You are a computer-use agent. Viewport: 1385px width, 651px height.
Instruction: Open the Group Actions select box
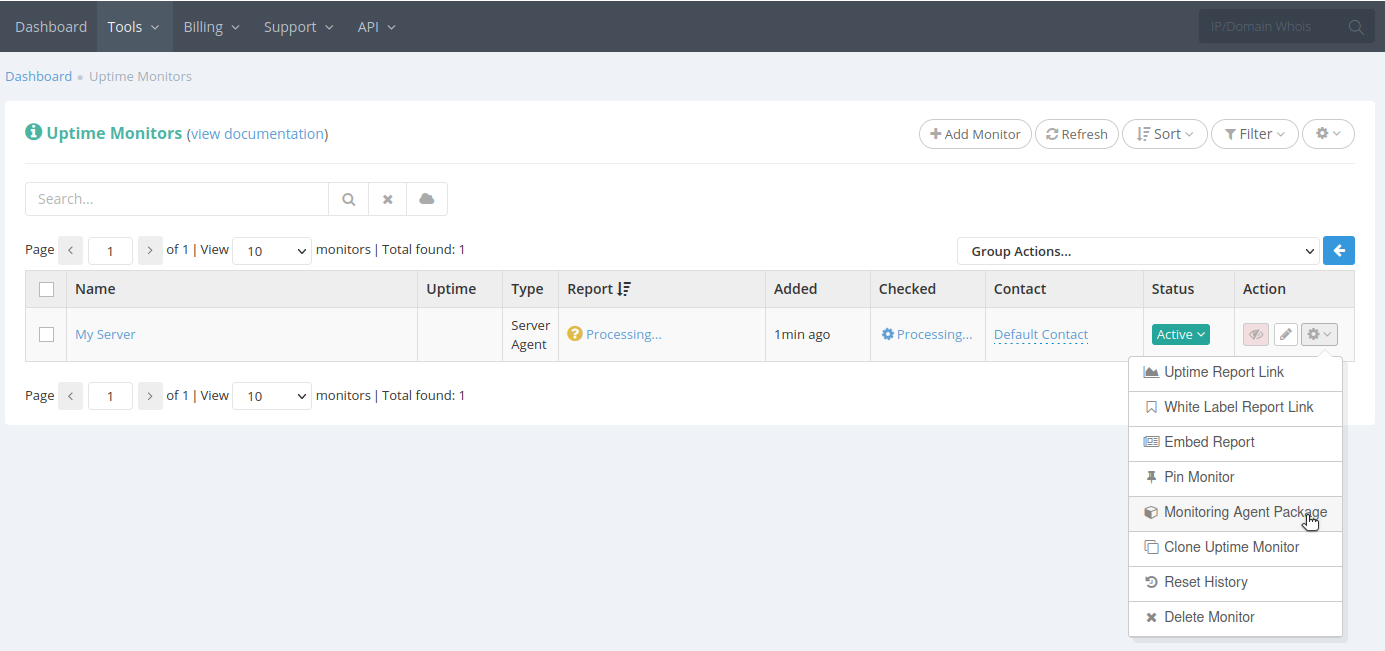(x=1138, y=251)
